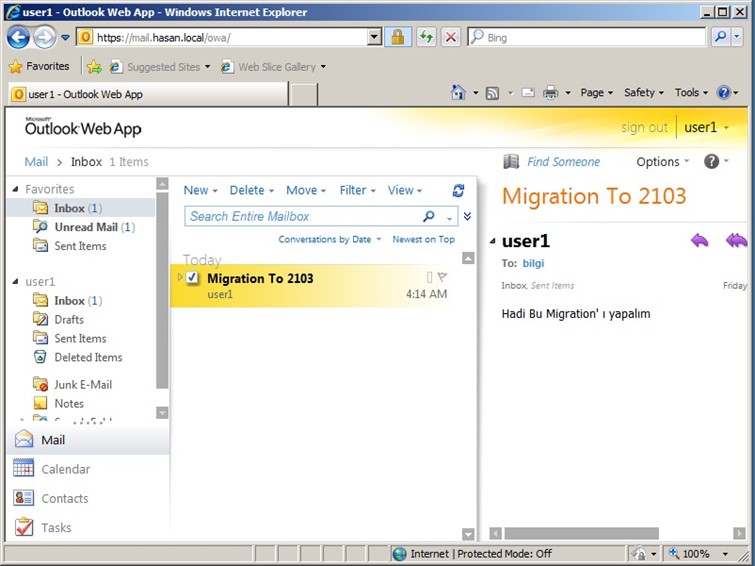This screenshot has width=755, height=566.
Task: Click the red Stop loading icon
Action: [450, 37]
